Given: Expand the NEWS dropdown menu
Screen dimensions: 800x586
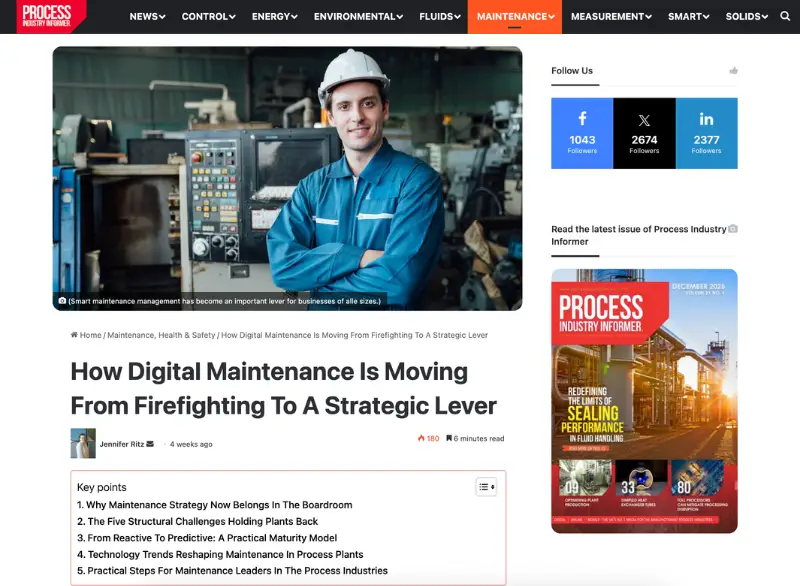Looking at the screenshot, I should pyautogui.click(x=145, y=16).
